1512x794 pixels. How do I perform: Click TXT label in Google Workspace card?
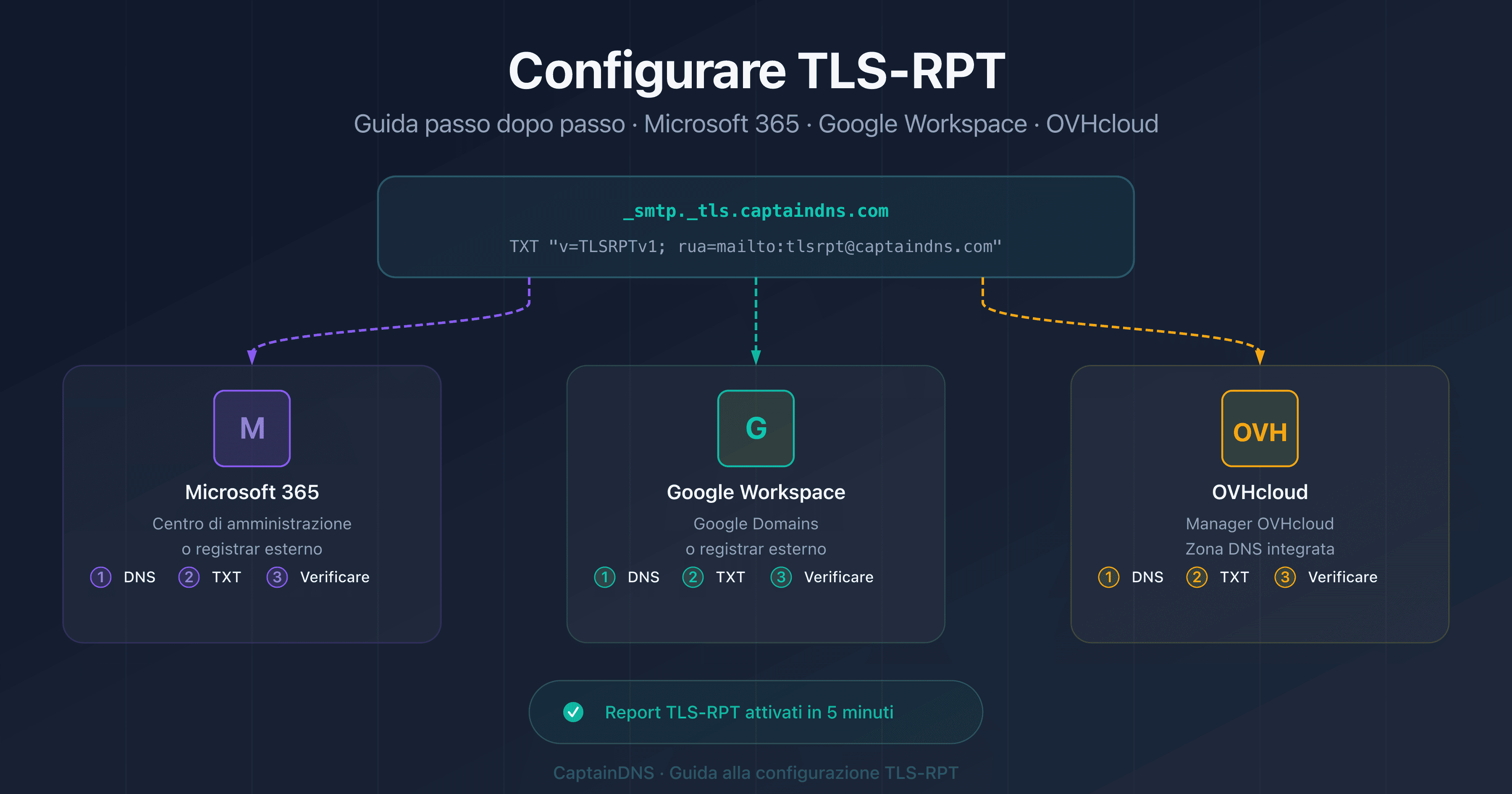[x=730, y=577]
